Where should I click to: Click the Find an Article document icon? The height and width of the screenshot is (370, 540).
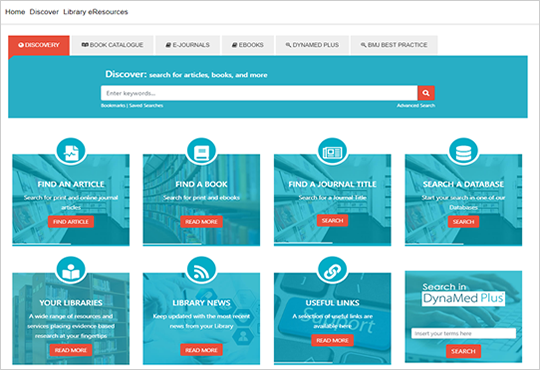71,152
